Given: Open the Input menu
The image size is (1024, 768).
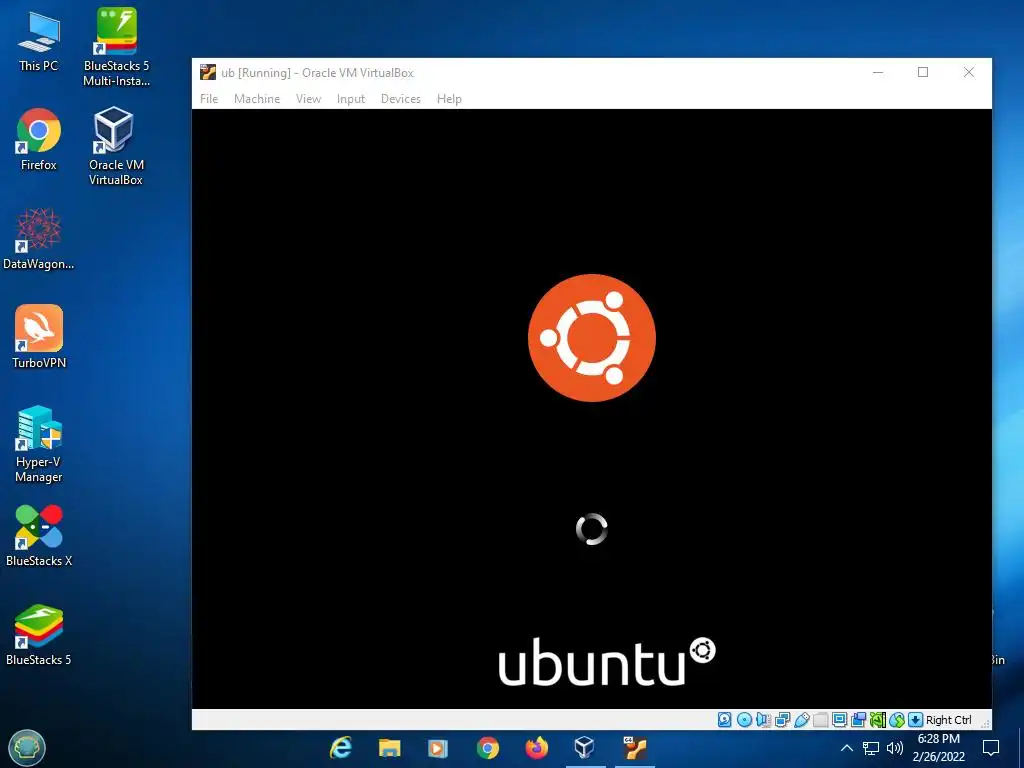Looking at the screenshot, I should click(x=351, y=99).
